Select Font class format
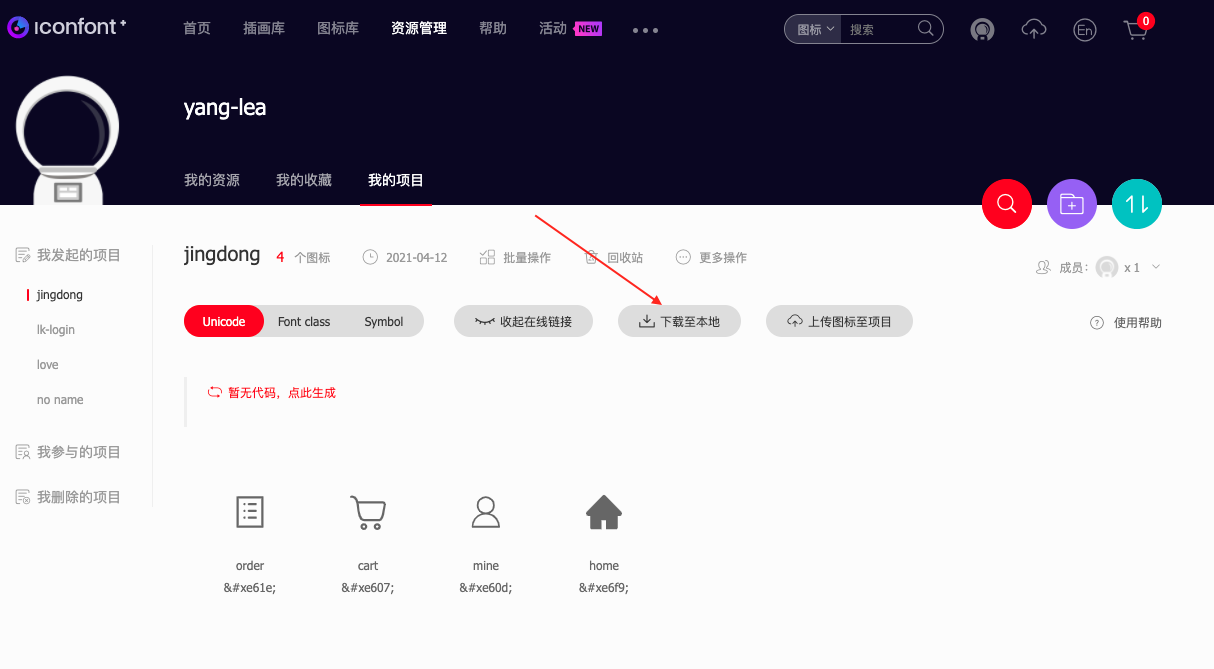Viewport: 1214px width, 669px height. 304,321
